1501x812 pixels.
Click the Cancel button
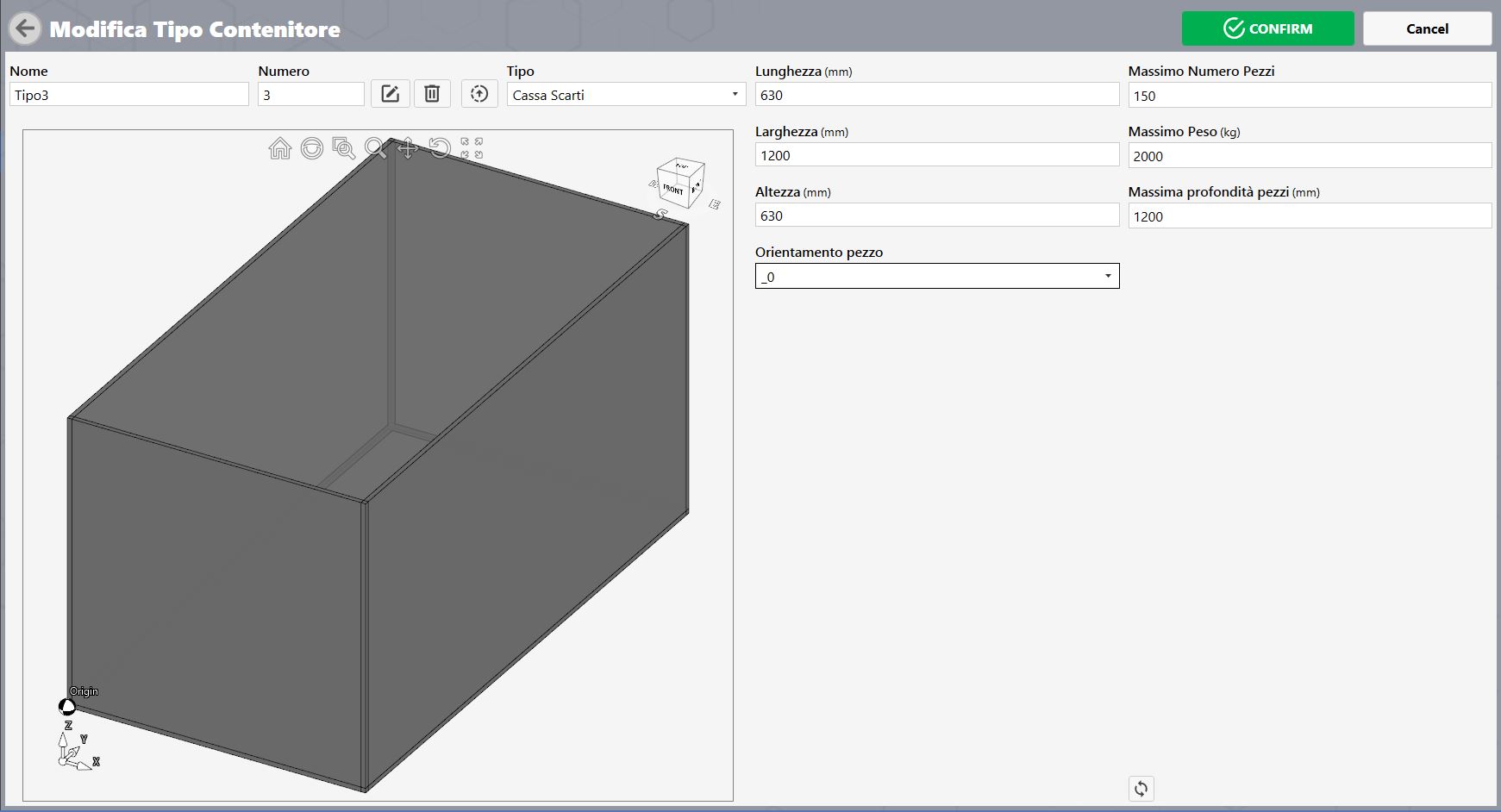(1427, 28)
